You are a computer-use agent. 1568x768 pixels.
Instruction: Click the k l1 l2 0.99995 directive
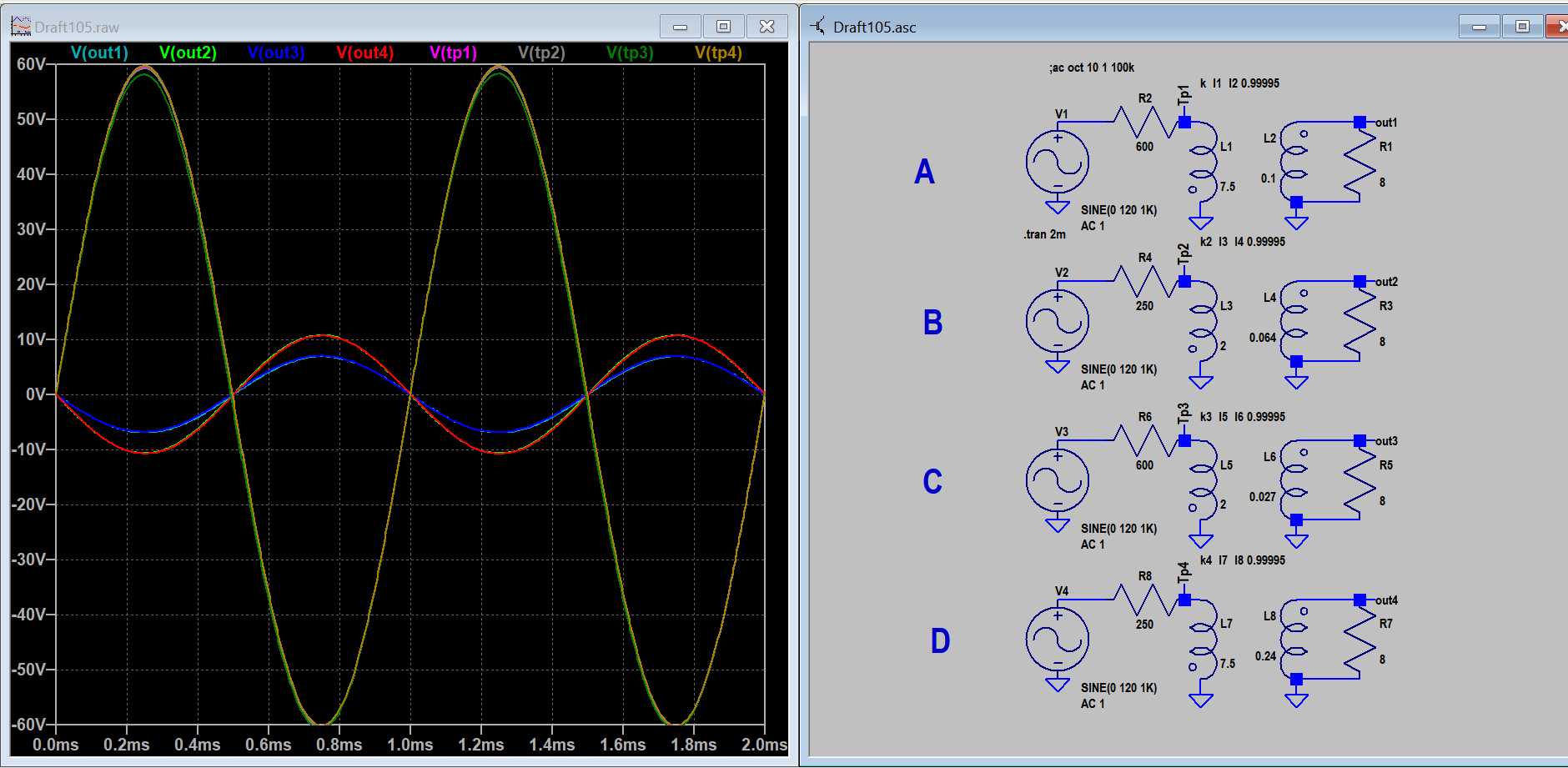[1239, 83]
